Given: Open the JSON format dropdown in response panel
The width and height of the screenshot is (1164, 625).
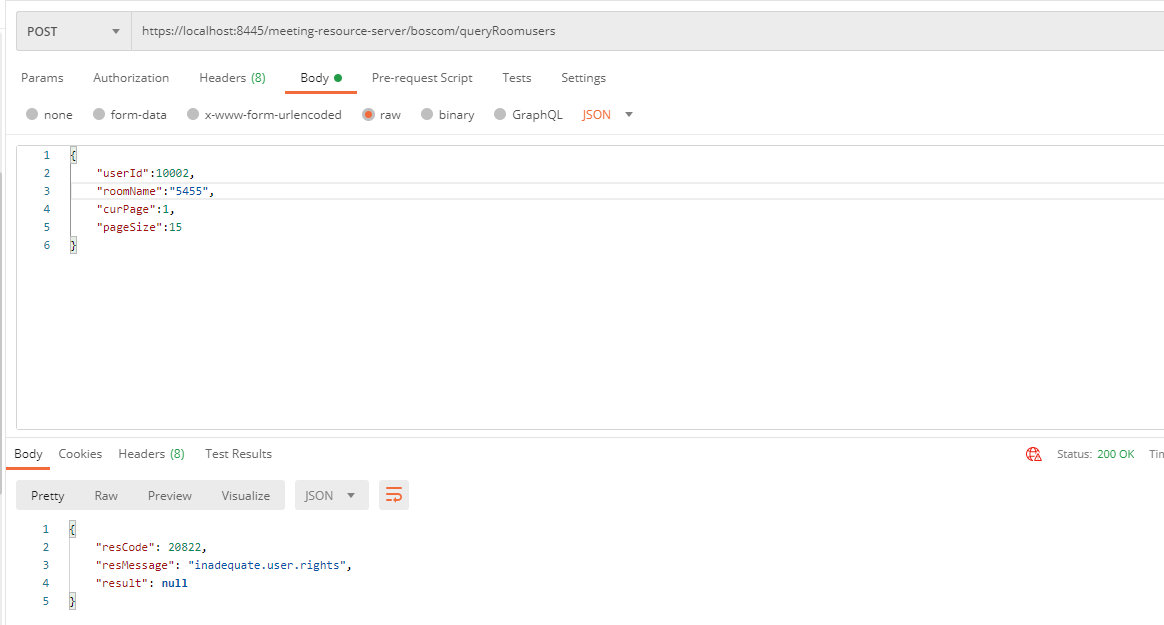Looking at the screenshot, I should (x=331, y=494).
